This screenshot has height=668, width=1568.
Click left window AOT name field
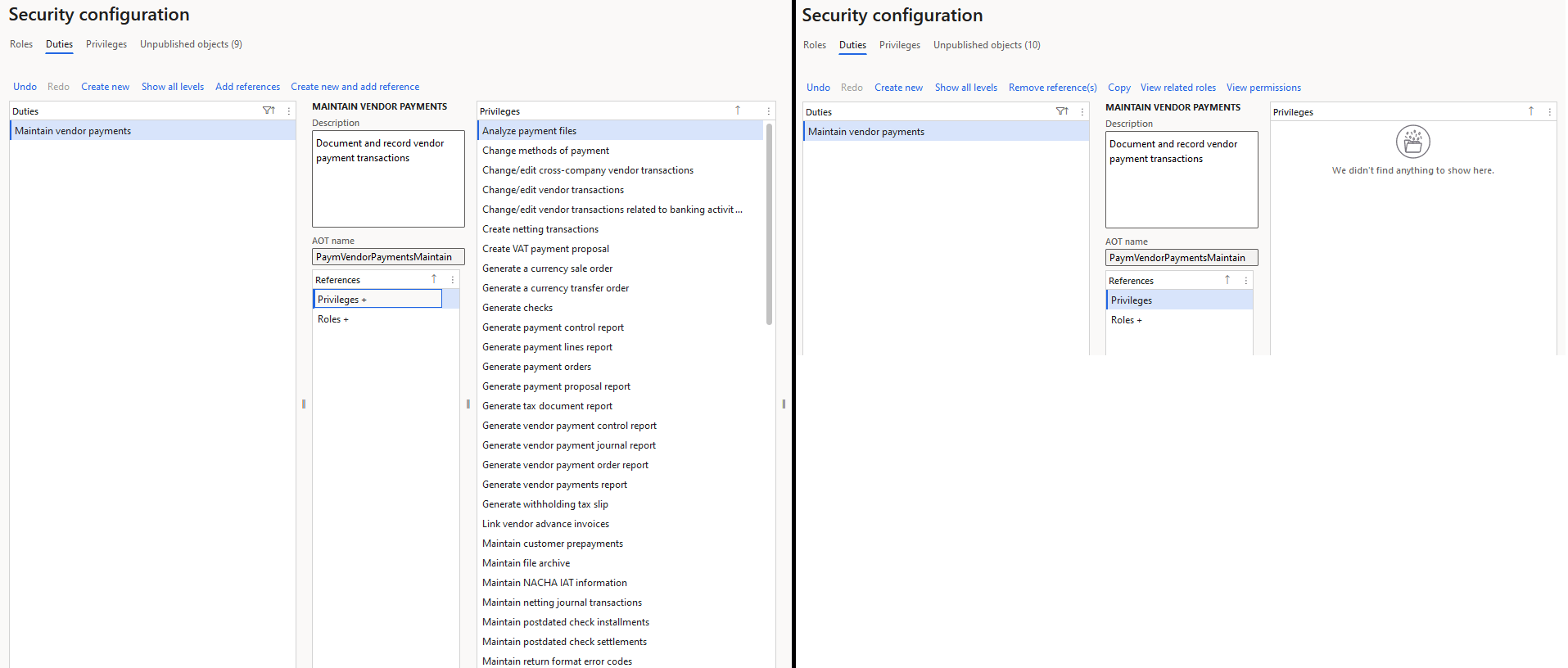pyautogui.click(x=388, y=257)
